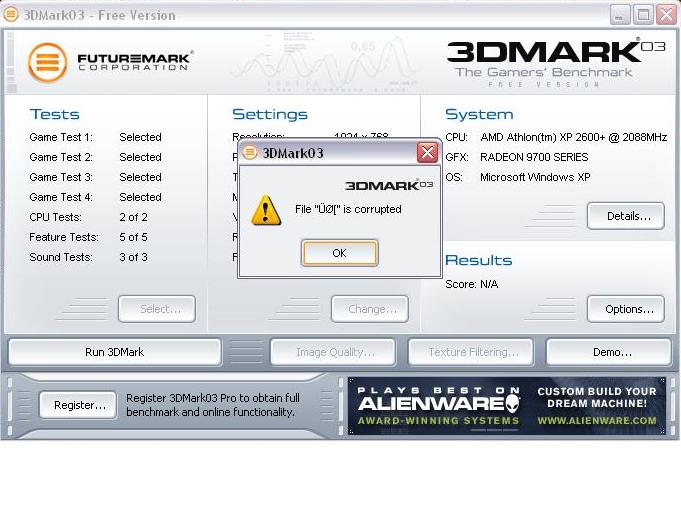The height and width of the screenshot is (512, 681).
Task: Click the "3 of 3" sound tests value
Action: pos(133,257)
